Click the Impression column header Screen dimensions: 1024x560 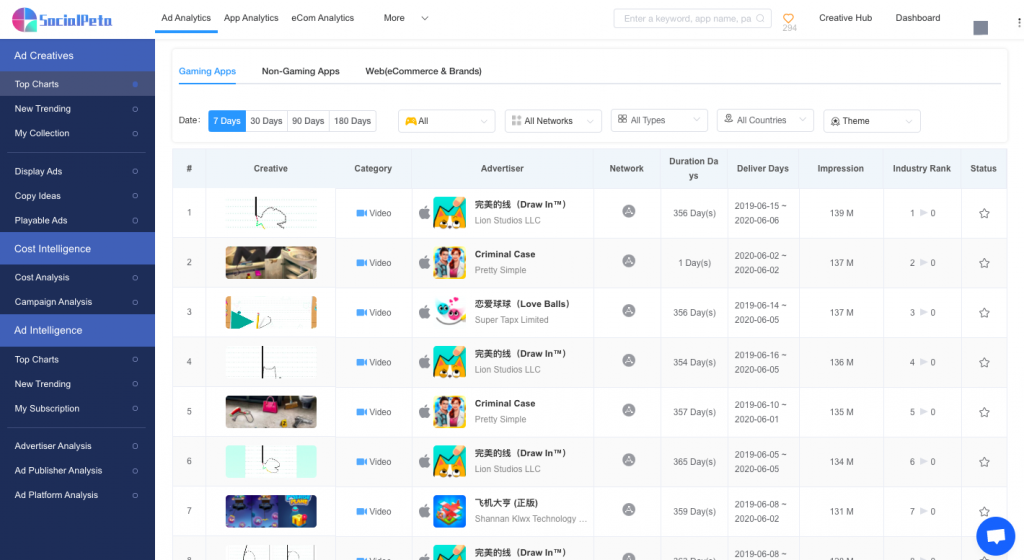[x=840, y=168]
